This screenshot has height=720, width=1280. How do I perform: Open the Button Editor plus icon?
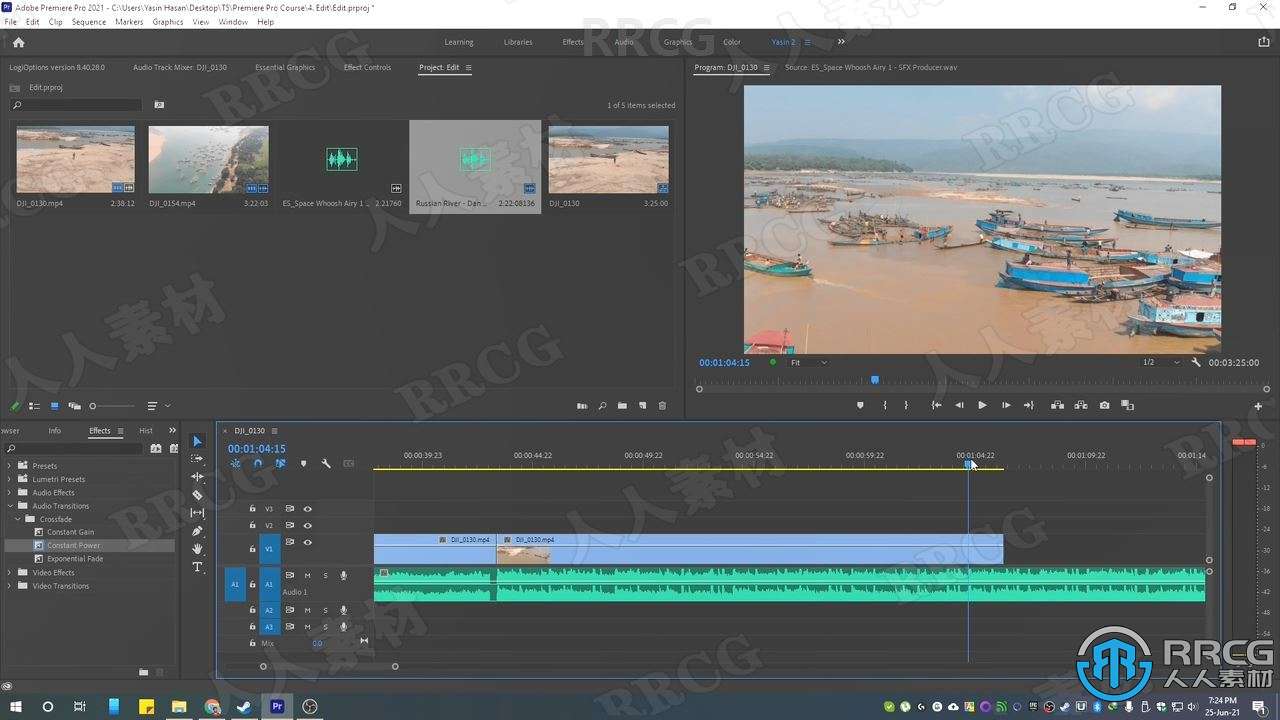pyautogui.click(x=1258, y=406)
